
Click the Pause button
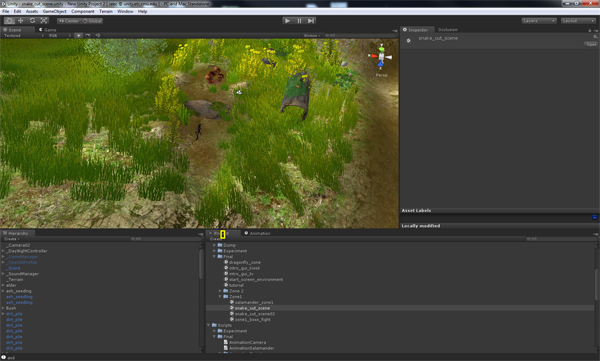[299, 21]
